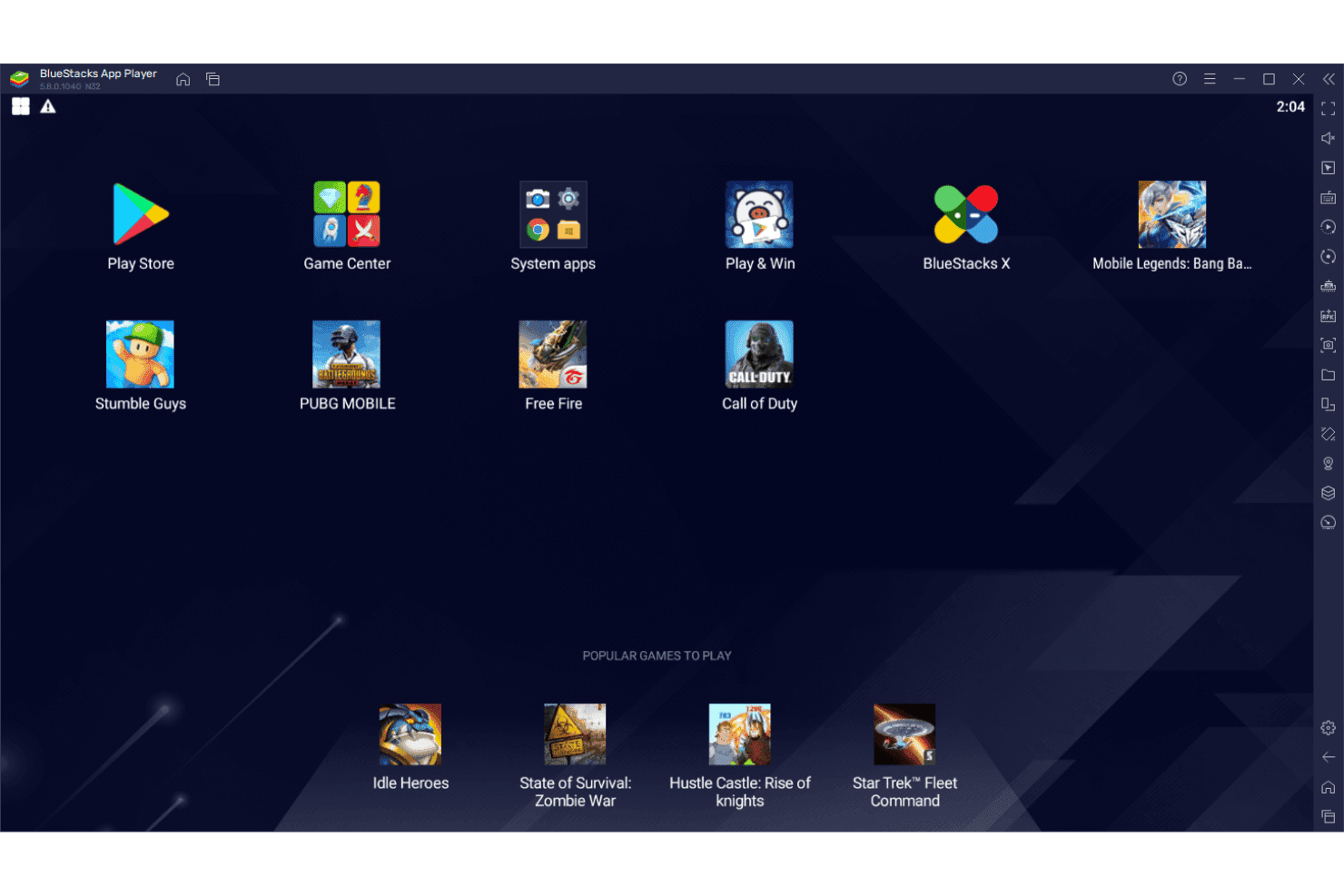Open the help question mark icon
This screenshot has width=1344, height=896.
coord(1180,79)
